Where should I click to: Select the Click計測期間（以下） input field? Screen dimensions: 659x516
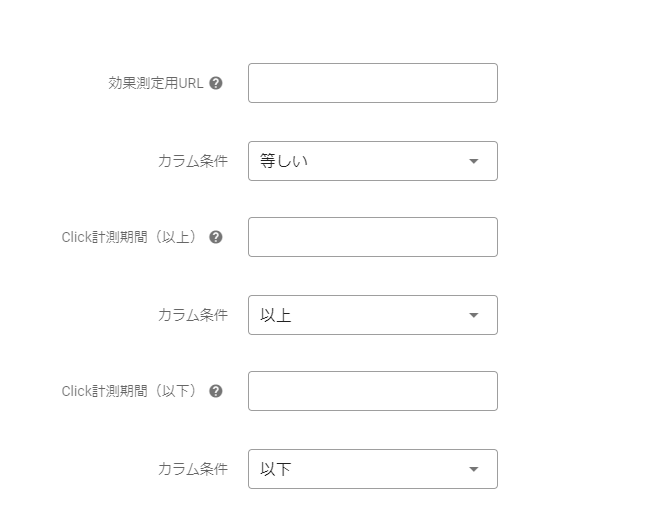[372, 391]
